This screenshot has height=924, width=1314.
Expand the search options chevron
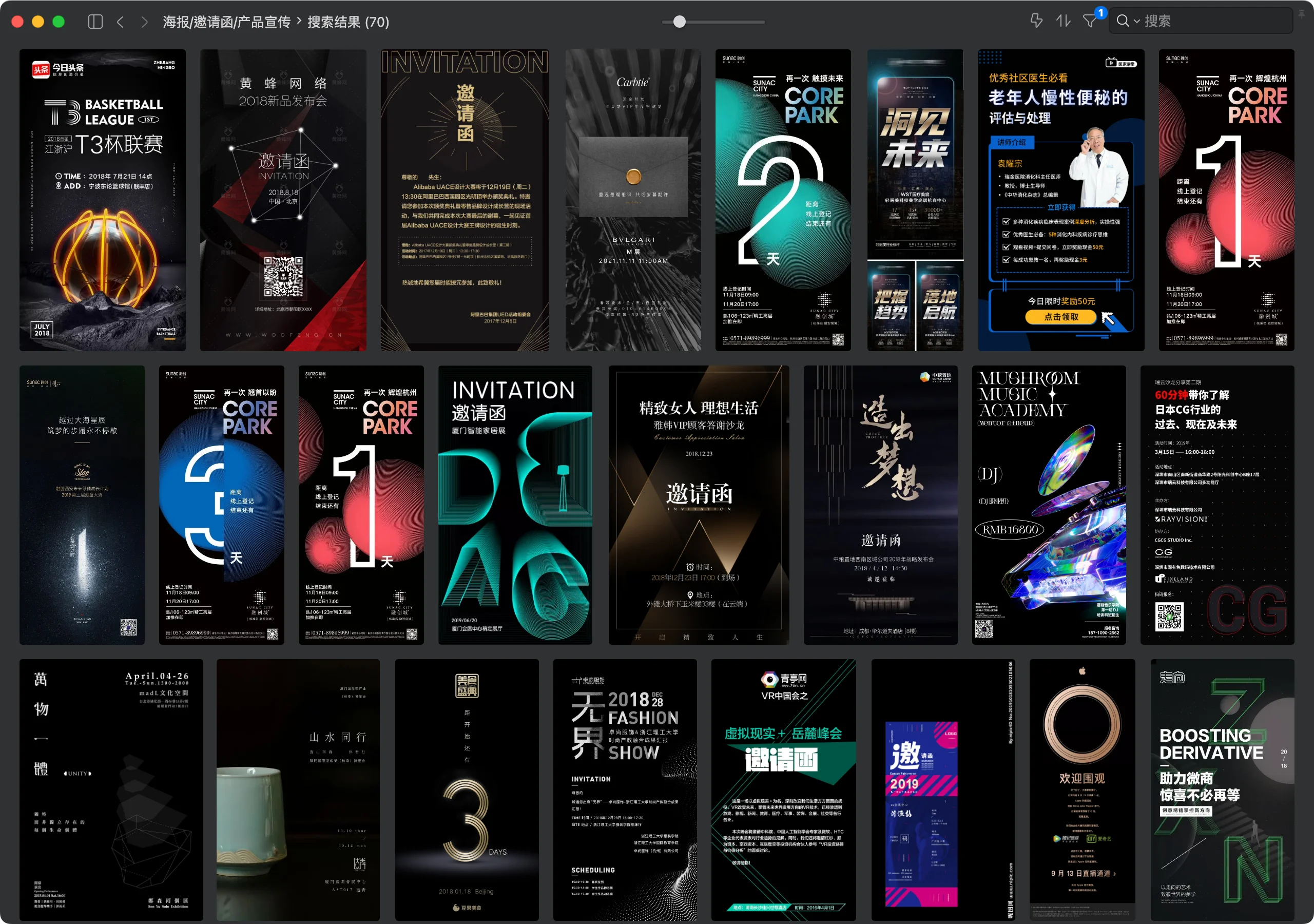pos(1136,22)
